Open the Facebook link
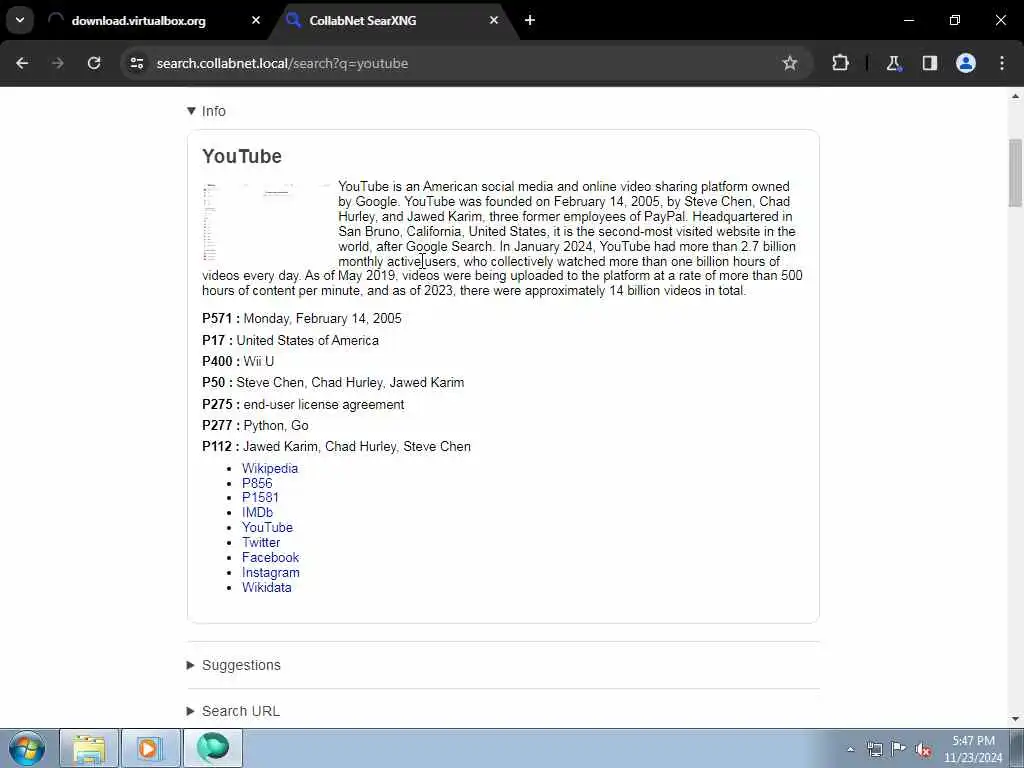This screenshot has width=1024, height=768. tap(270, 558)
